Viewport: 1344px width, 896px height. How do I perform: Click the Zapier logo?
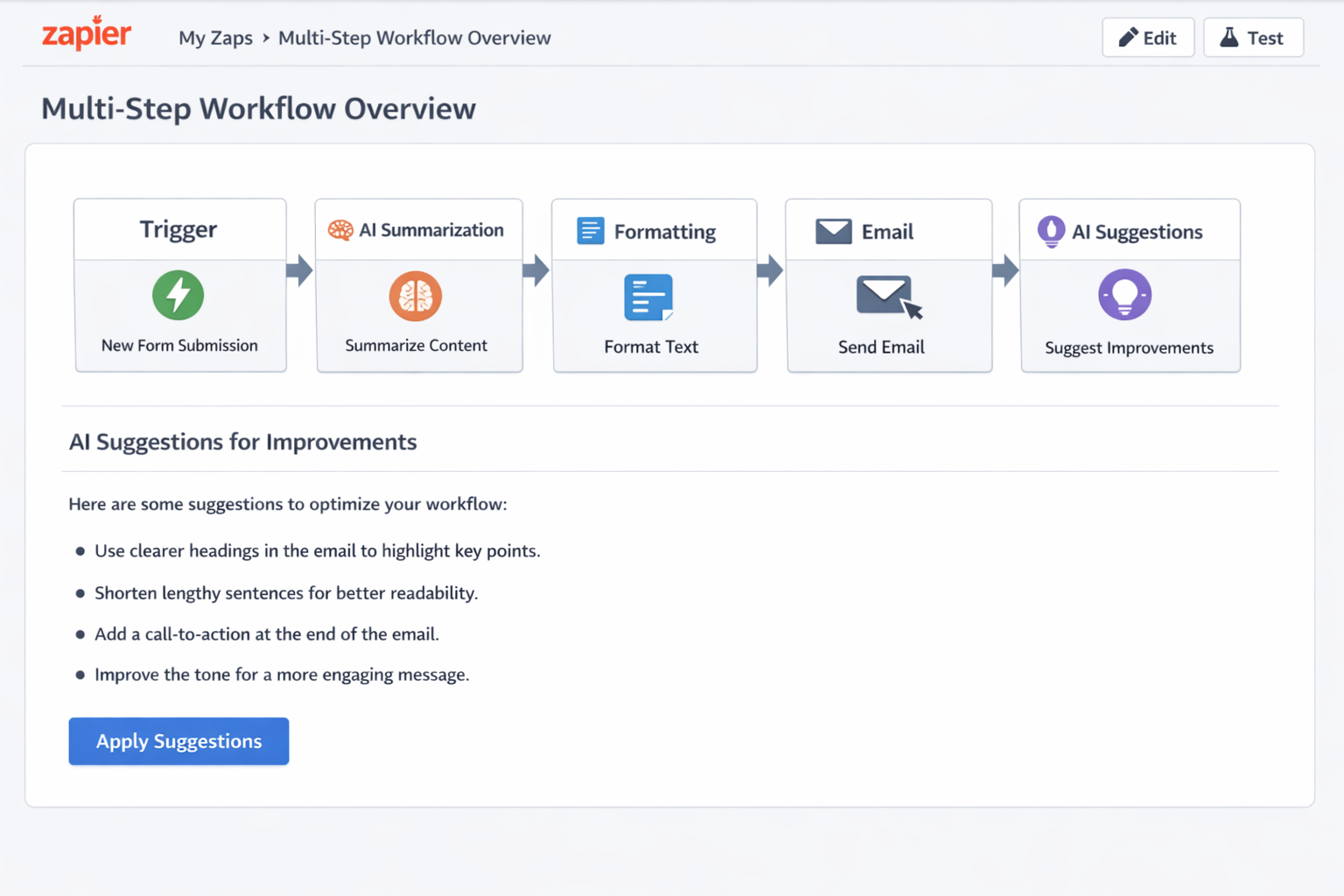point(87,33)
